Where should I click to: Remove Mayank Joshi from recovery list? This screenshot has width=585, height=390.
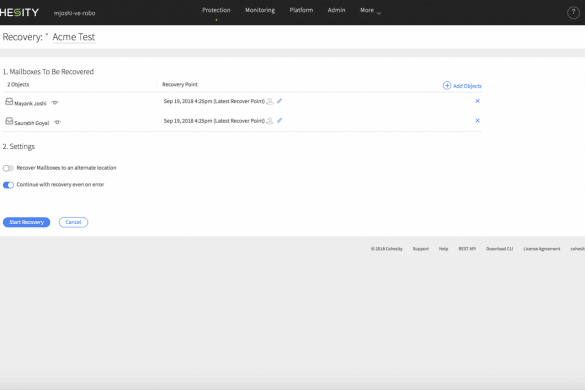tap(477, 101)
